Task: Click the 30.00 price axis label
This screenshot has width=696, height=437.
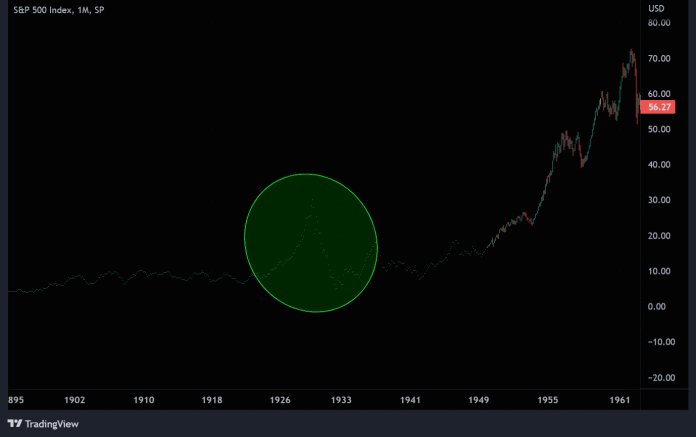Action: tap(659, 200)
